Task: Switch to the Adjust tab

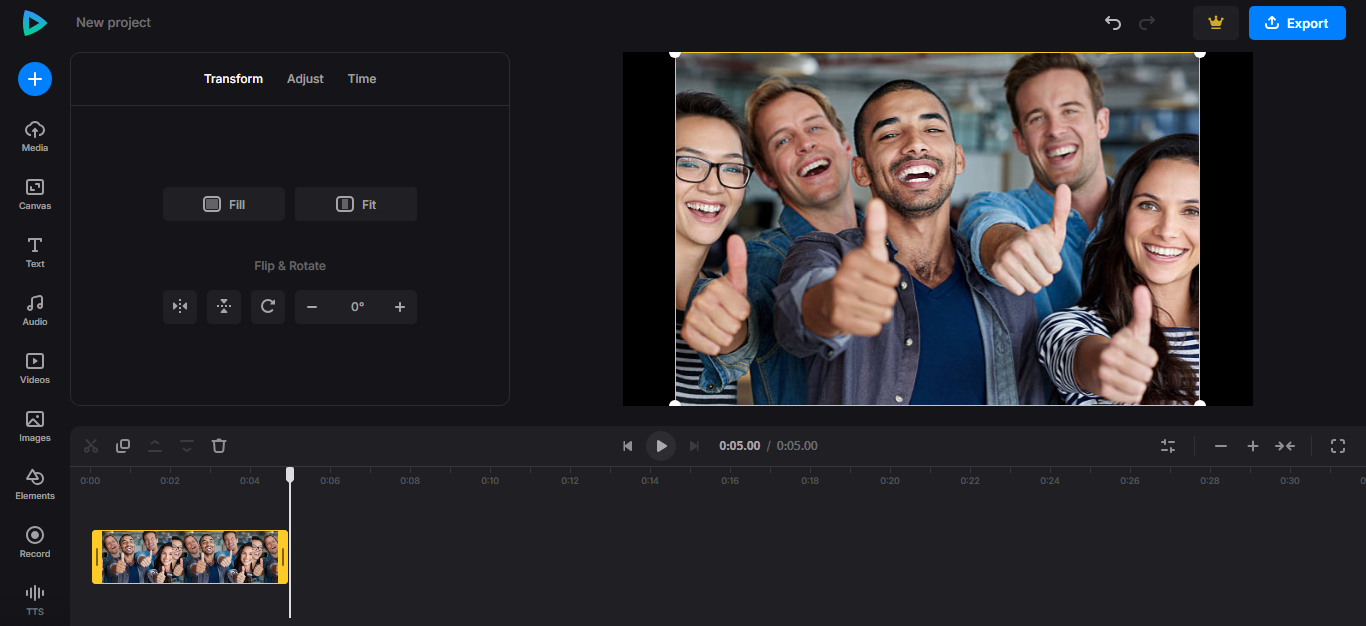Action: coord(305,78)
